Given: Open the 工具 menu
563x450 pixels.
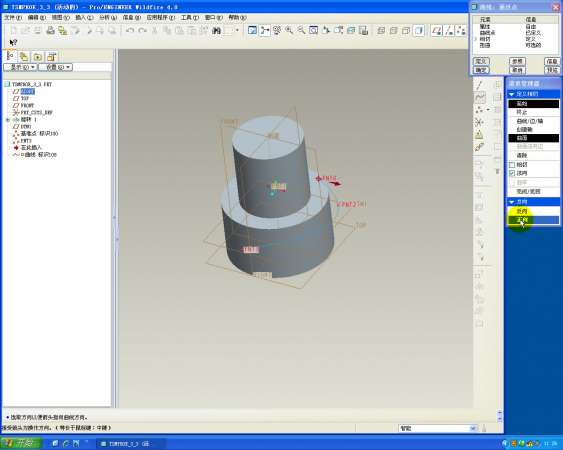Looking at the screenshot, I should pos(190,17).
